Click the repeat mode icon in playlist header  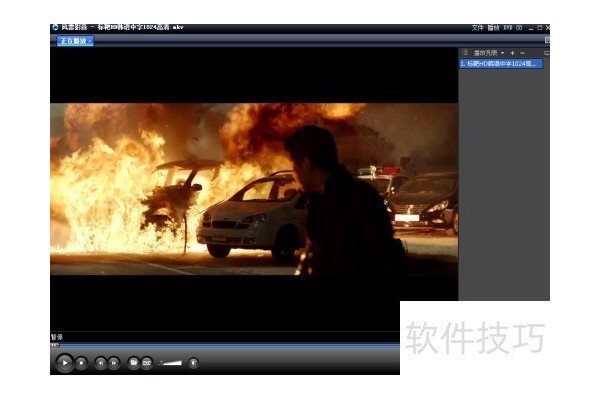[x=546, y=53]
